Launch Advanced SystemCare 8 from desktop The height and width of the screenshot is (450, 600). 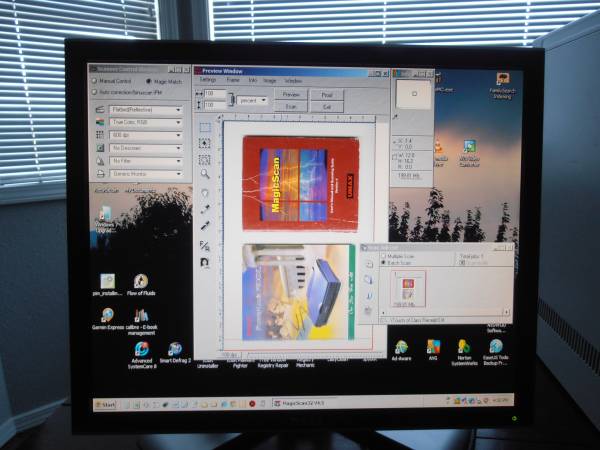[x=141, y=349]
